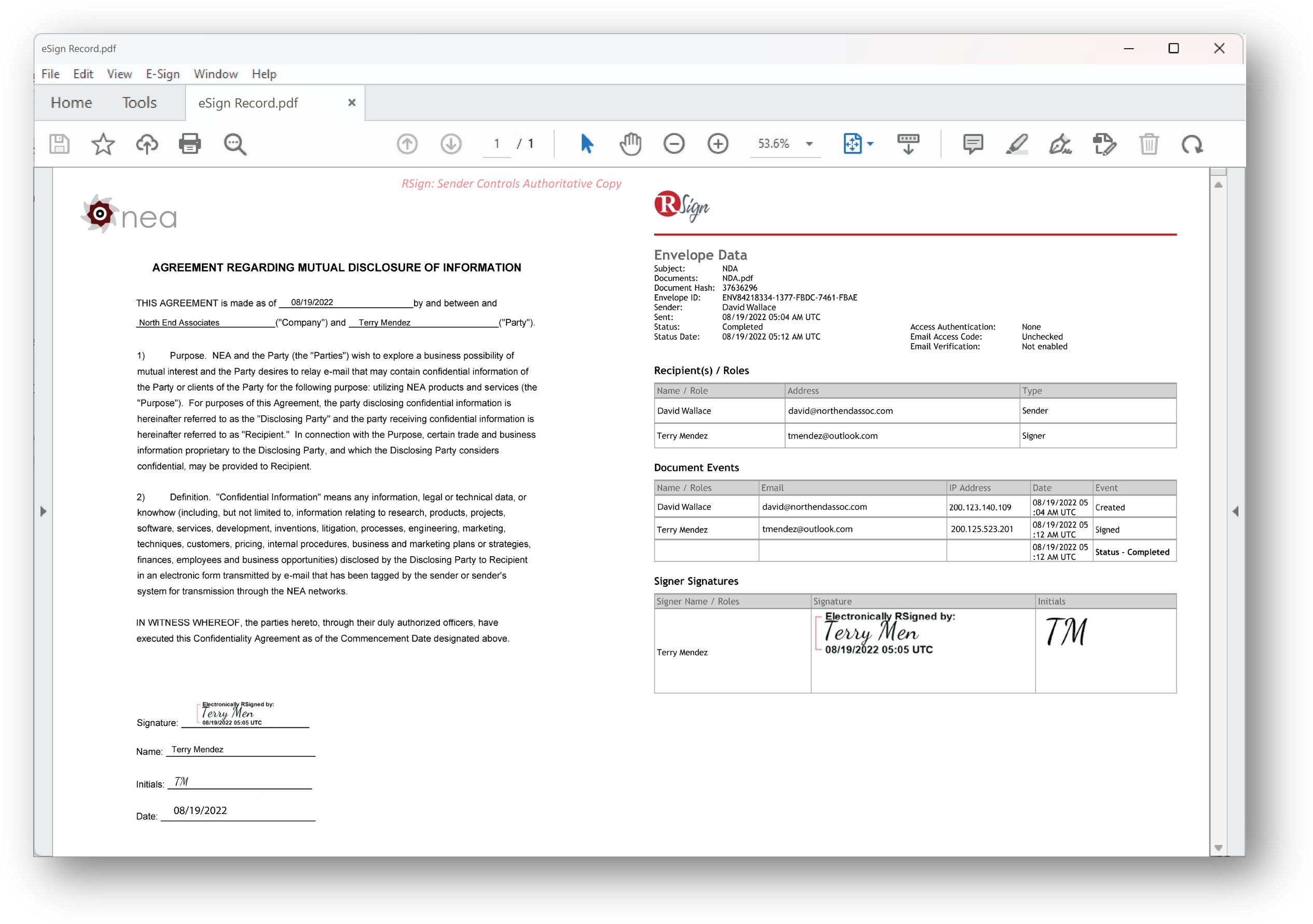Print the document using printer icon
This screenshot has width=1313, height=924.
(x=190, y=144)
